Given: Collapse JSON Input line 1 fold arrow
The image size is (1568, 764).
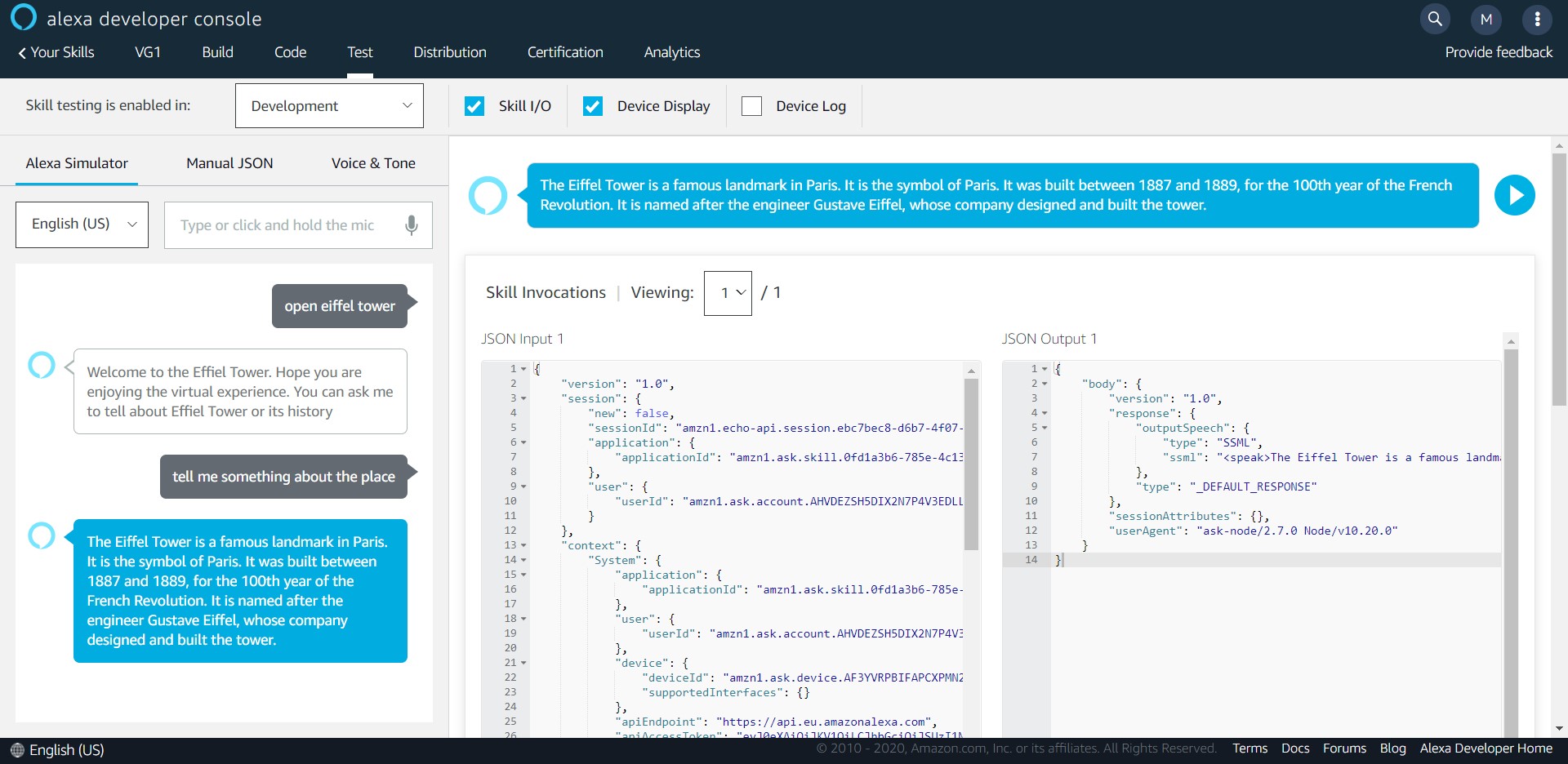Looking at the screenshot, I should tap(523, 369).
